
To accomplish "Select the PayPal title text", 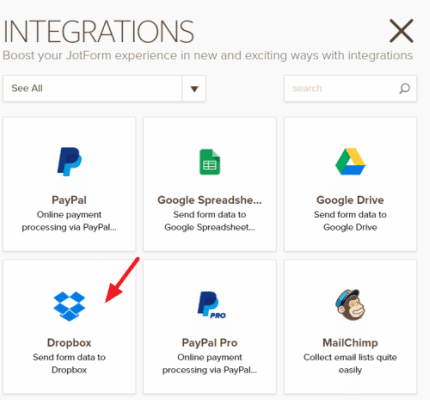I will 69,200.
